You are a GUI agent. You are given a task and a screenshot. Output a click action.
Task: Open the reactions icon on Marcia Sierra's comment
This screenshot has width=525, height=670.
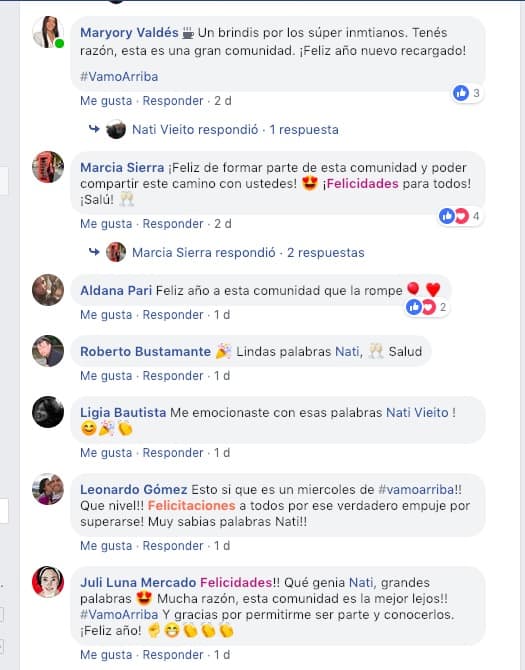point(454,216)
